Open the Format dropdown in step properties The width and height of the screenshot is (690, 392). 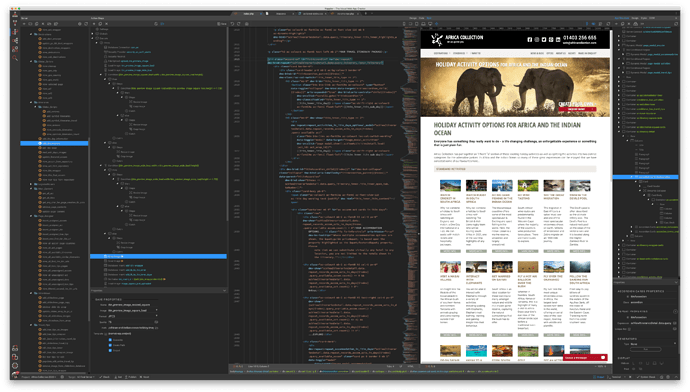[x=132, y=316]
